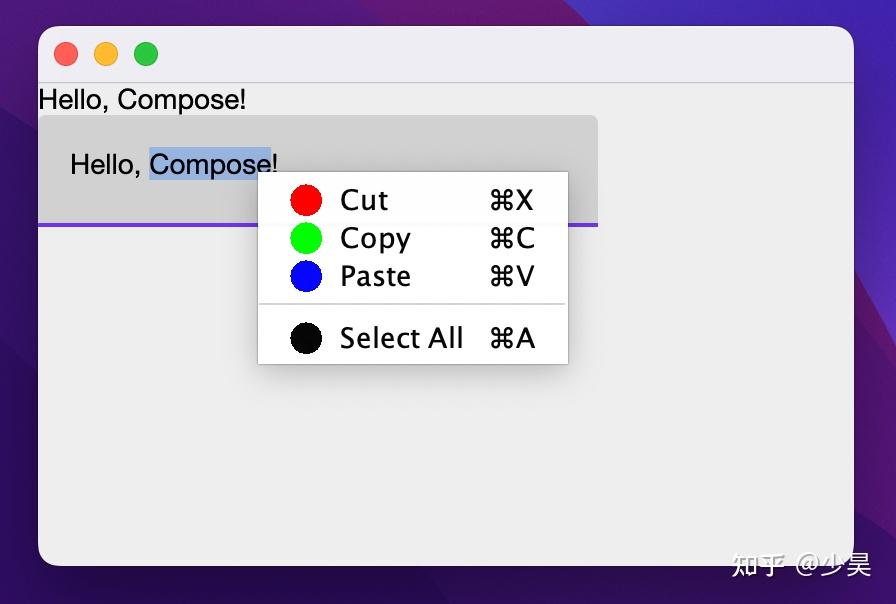Viewport: 896px width, 604px height.
Task: Minimize the window with the yellow button
Action: point(106,54)
